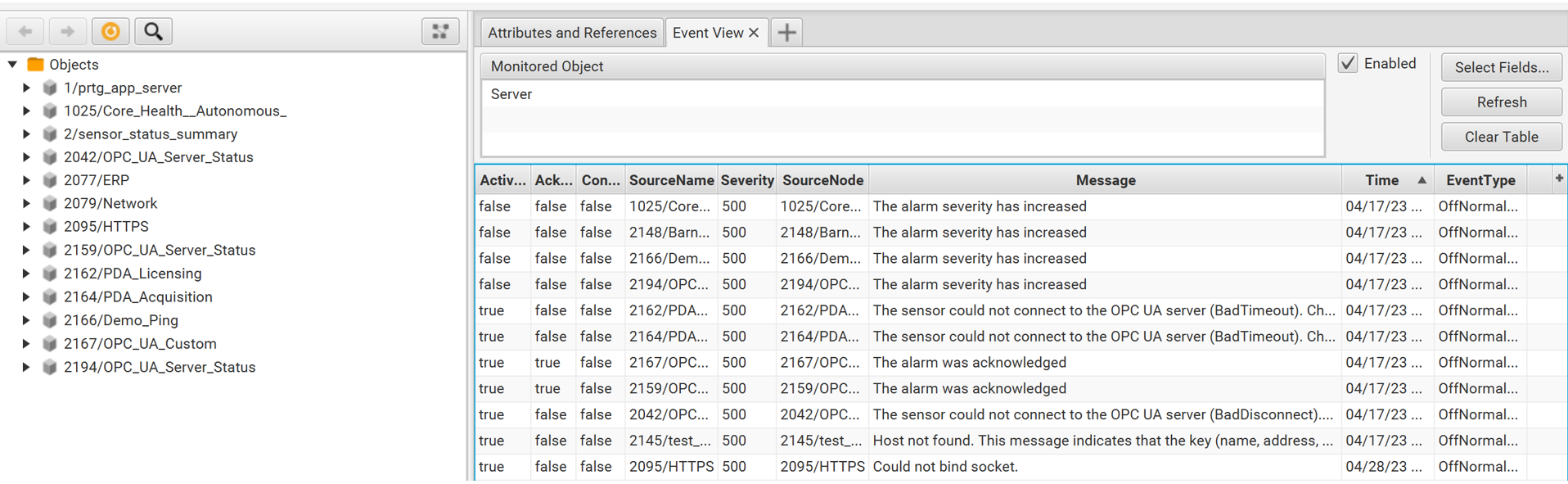Sort events by the Time column header

[x=1382, y=180]
